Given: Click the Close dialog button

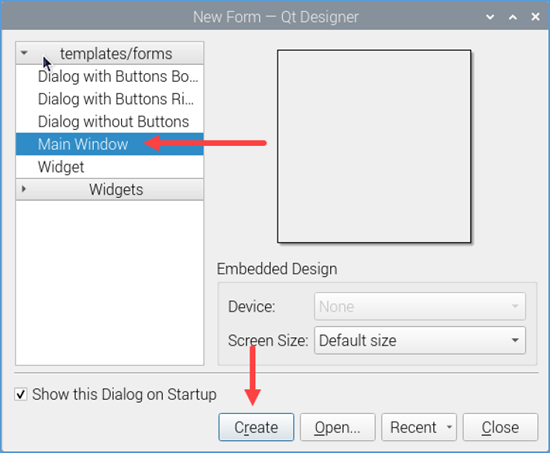Looking at the screenshot, I should [x=500, y=427].
